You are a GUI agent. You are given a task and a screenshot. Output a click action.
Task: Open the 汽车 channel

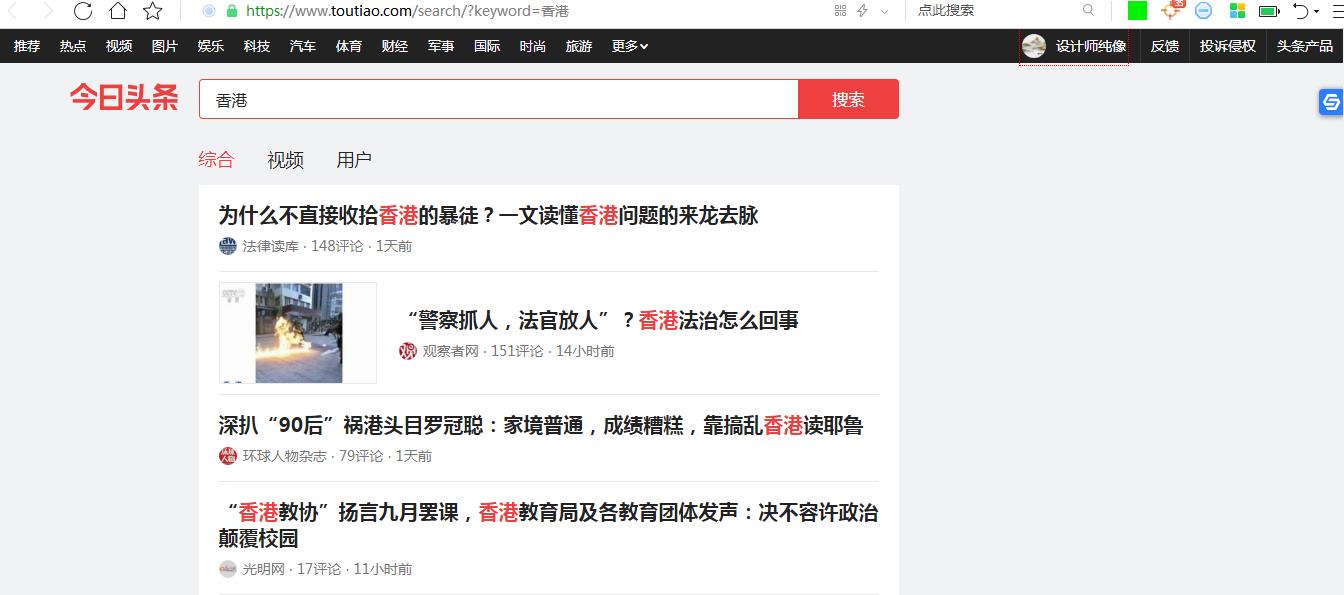pos(303,46)
